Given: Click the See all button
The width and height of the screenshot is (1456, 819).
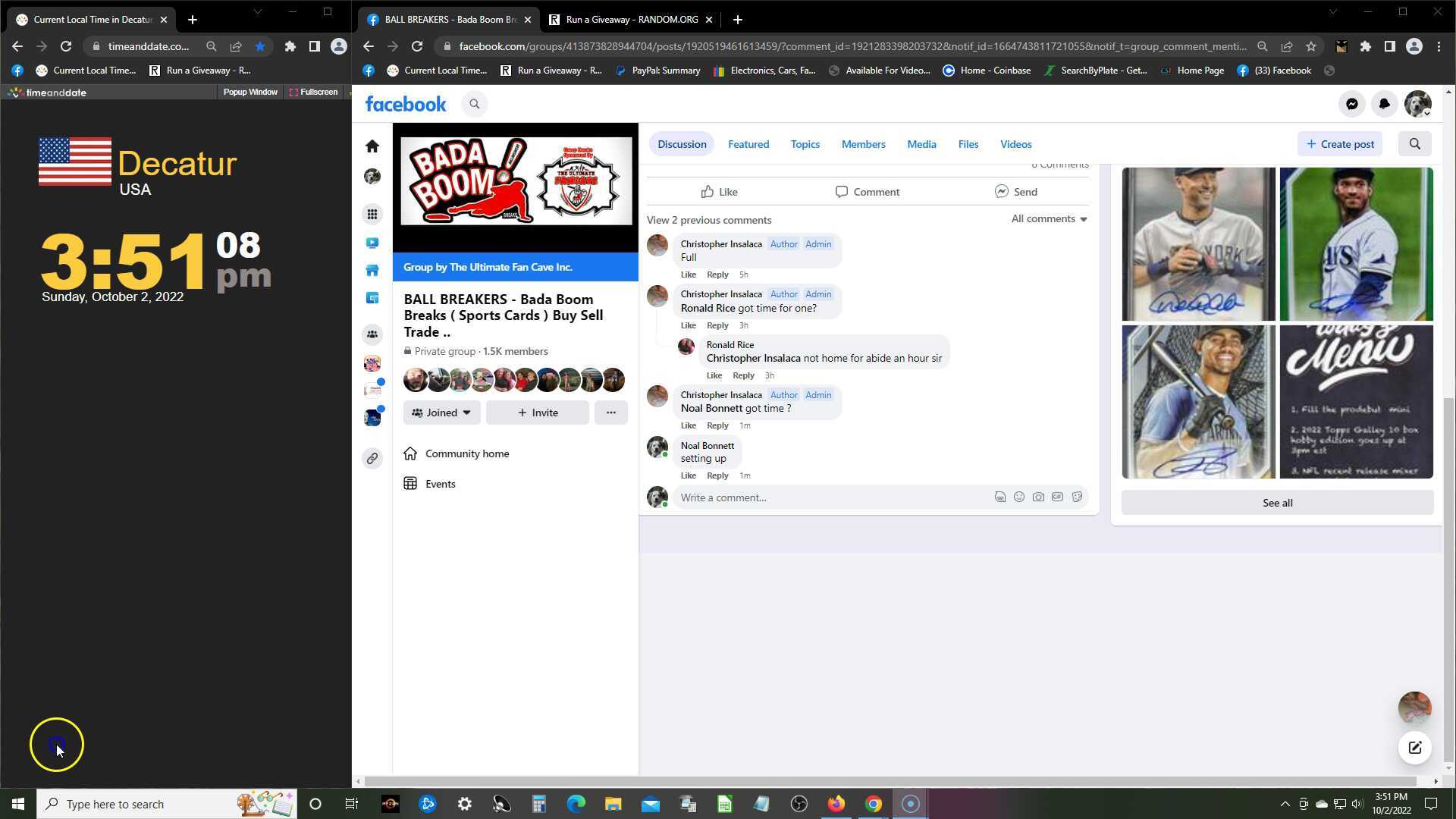Looking at the screenshot, I should [x=1277, y=503].
